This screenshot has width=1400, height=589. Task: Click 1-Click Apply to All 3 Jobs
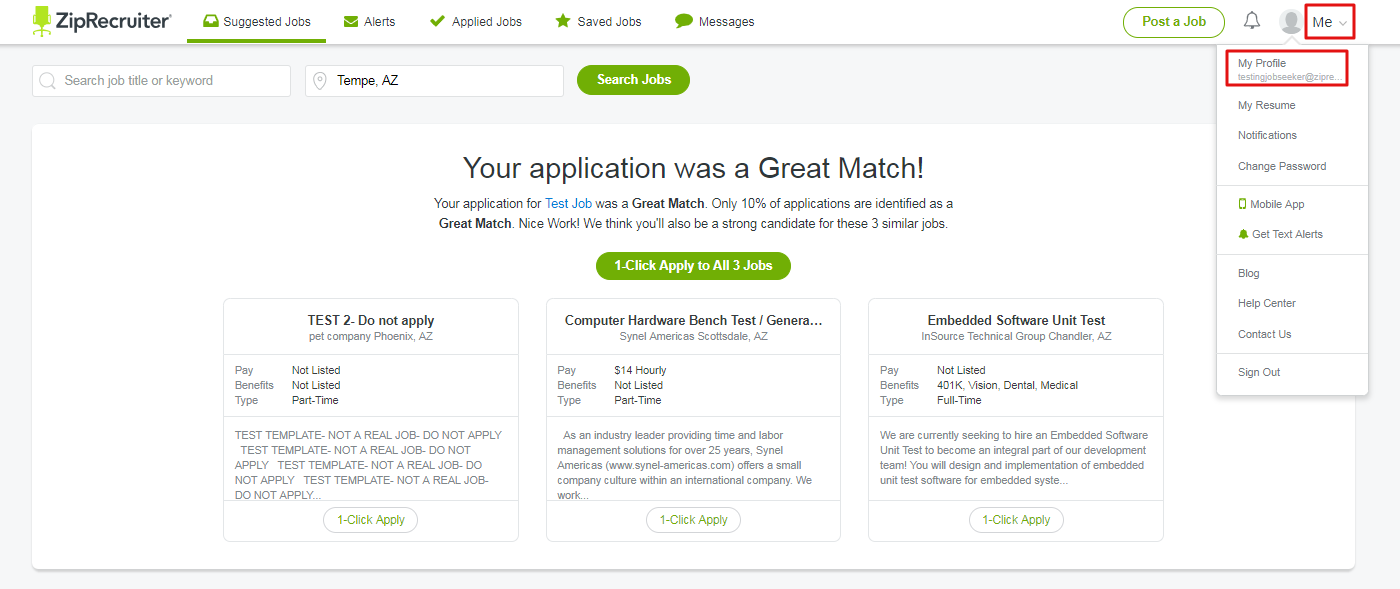point(693,266)
